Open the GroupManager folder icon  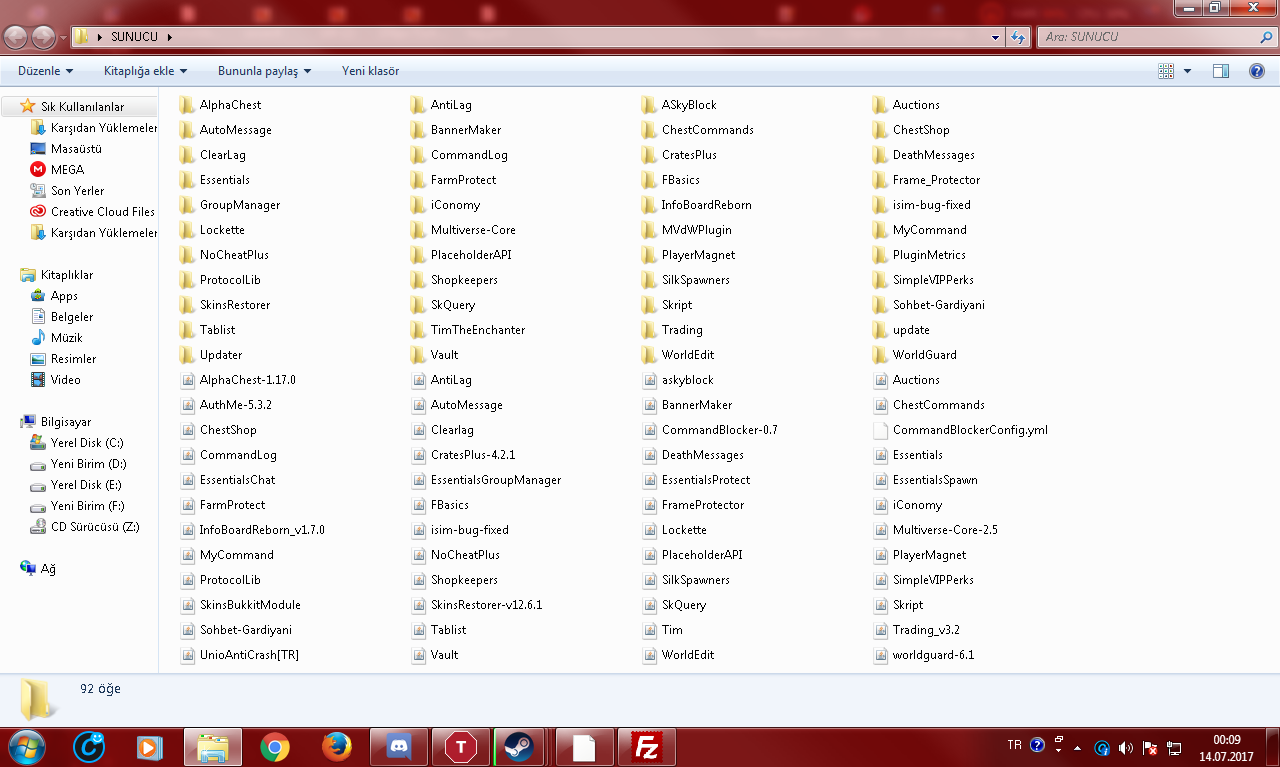click(x=186, y=205)
